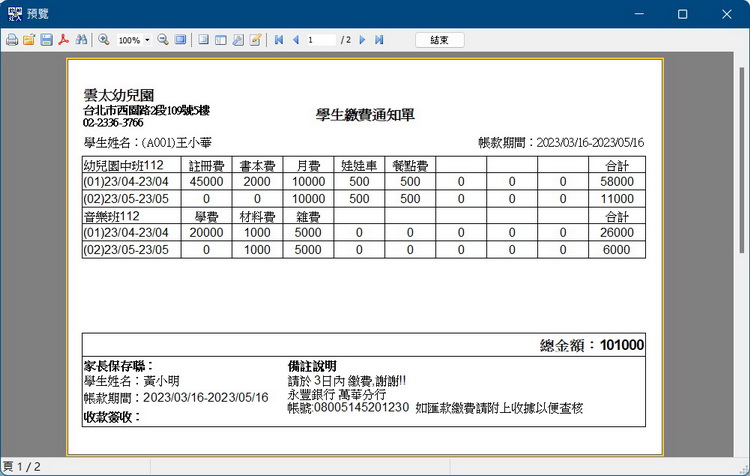Image resolution: width=750 pixels, height=476 pixels.
Task: Go to the next page
Action: [362, 40]
